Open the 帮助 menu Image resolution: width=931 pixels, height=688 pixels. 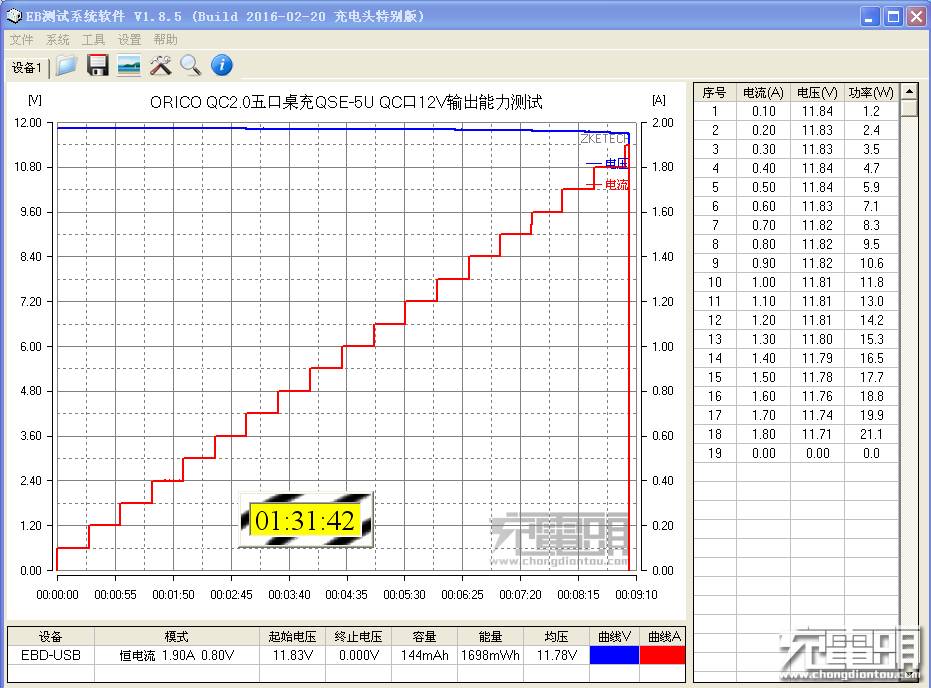coord(165,40)
